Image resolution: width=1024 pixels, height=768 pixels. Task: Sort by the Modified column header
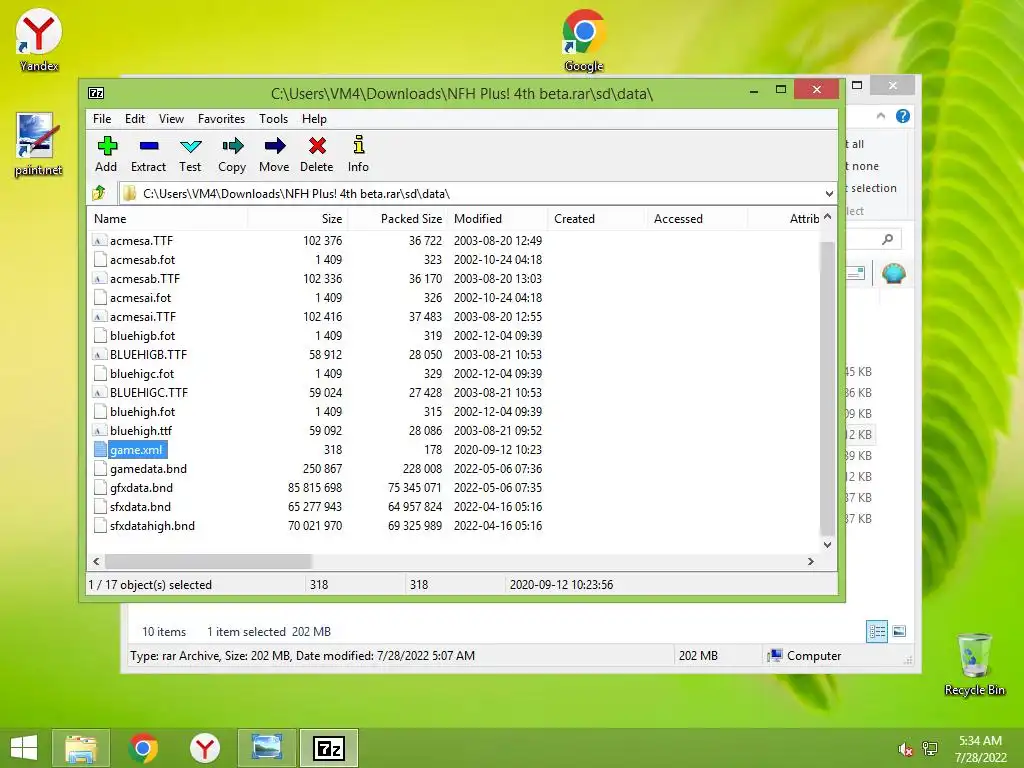click(498, 219)
